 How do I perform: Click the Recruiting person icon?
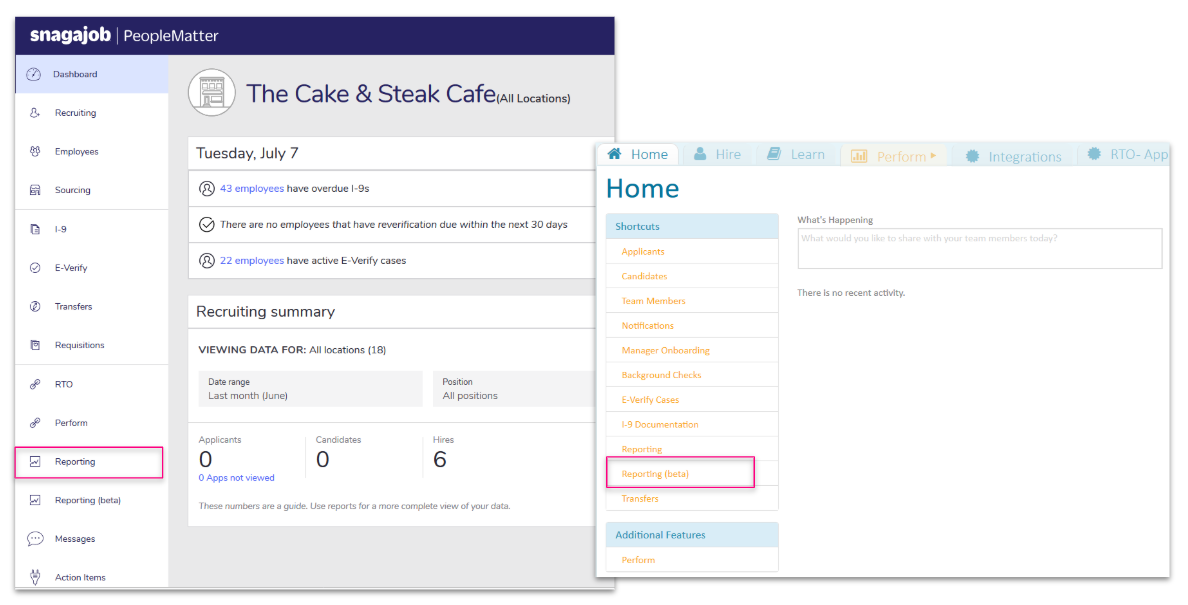35,113
